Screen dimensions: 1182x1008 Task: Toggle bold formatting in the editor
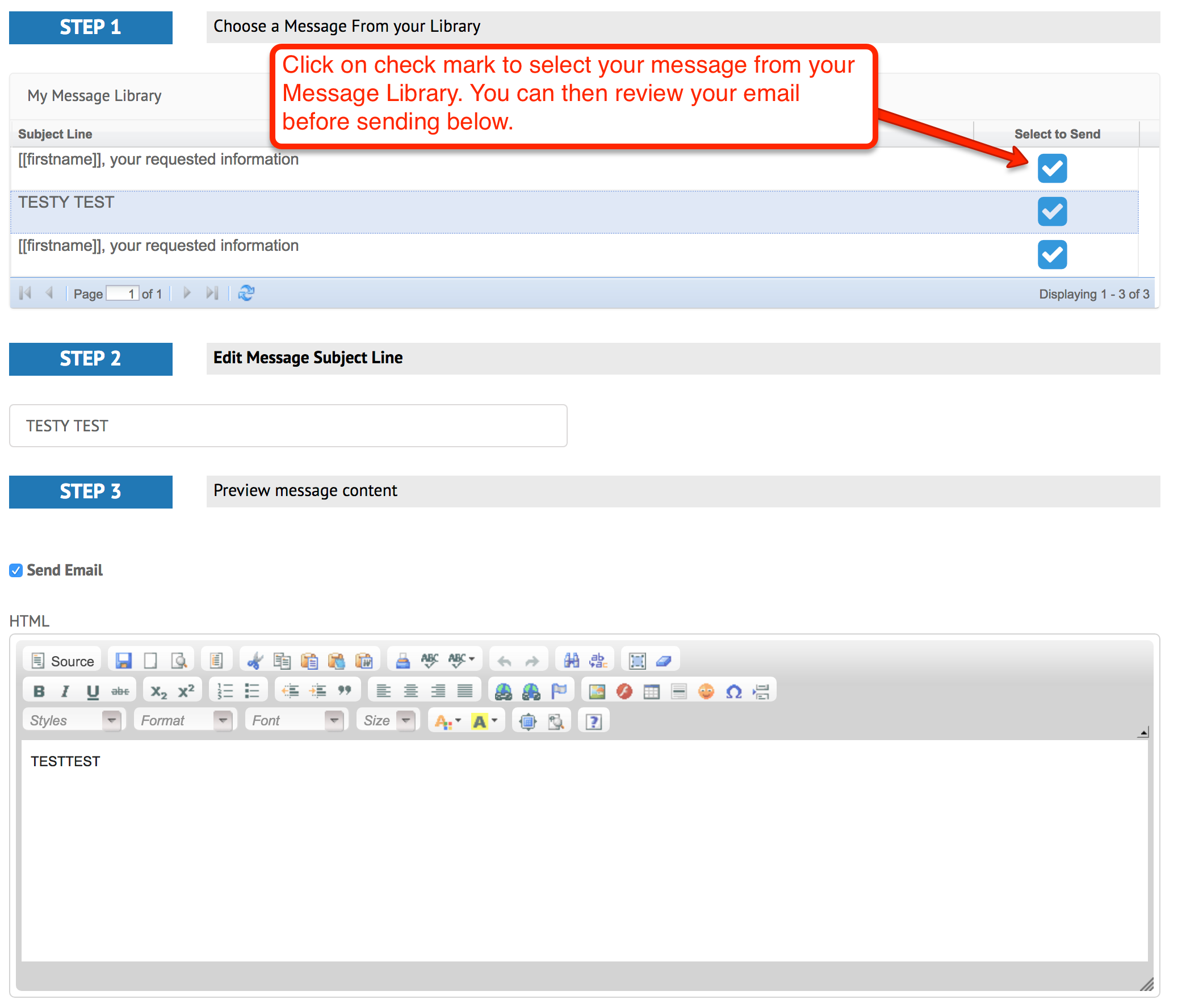pyautogui.click(x=39, y=691)
